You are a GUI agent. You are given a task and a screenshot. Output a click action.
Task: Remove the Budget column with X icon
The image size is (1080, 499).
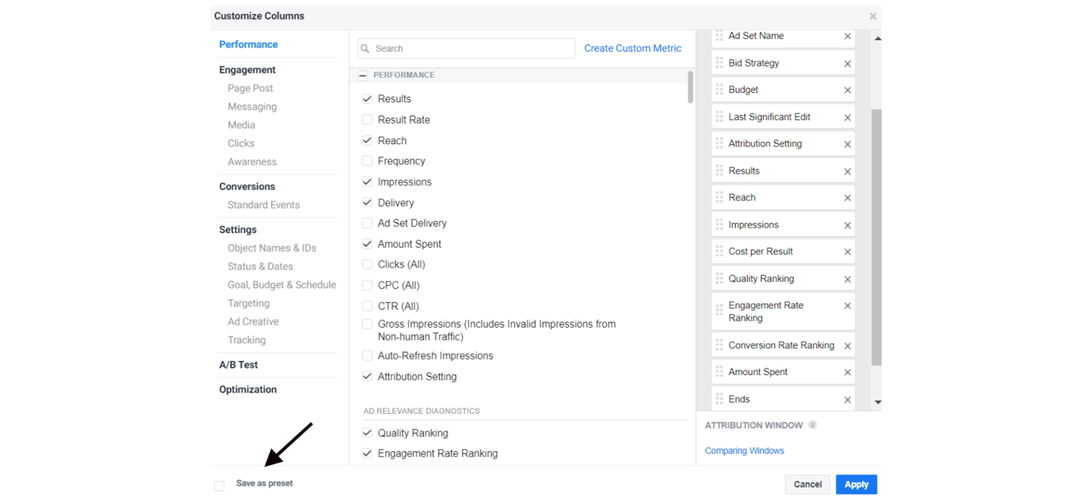point(847,90)
